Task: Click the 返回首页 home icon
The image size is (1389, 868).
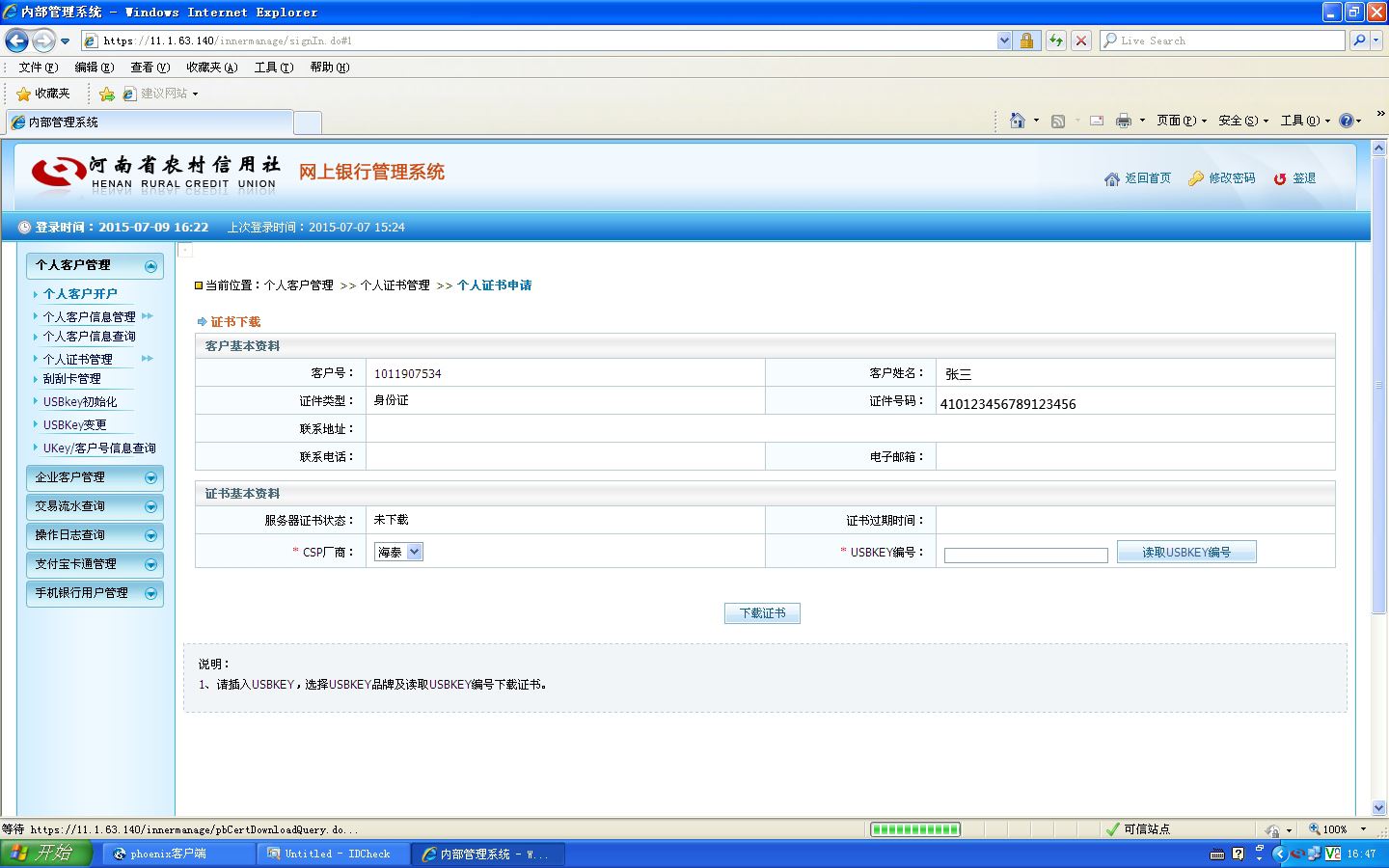Action: pos(1111,178)
